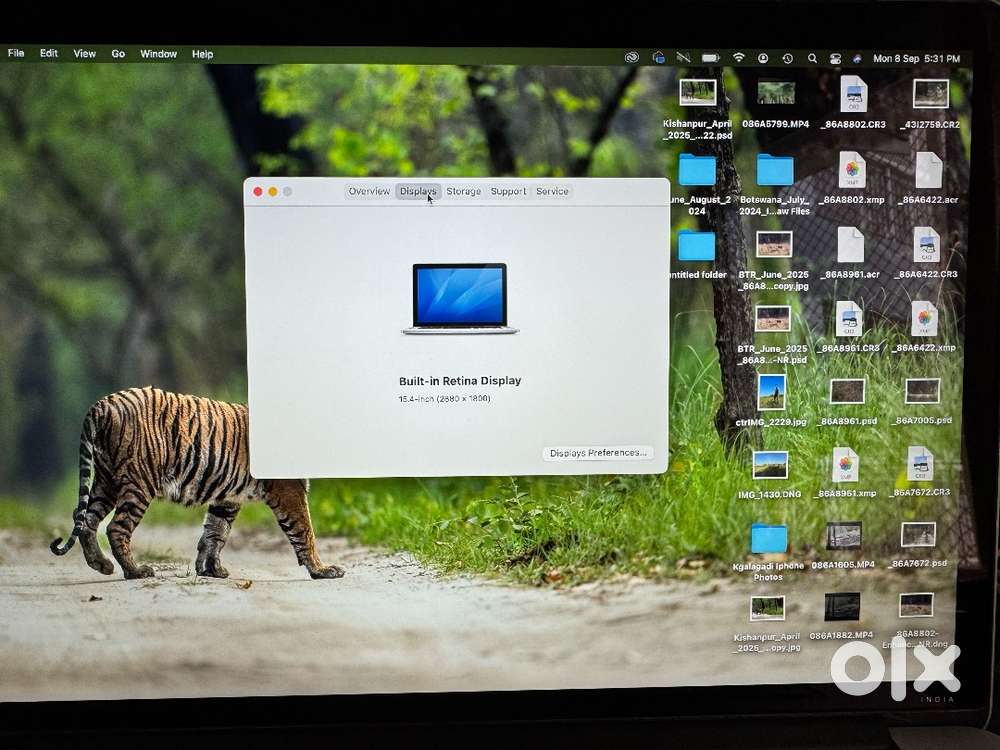Image resolution: width=1000 pixels, height=750 pixels.
Task: Select the _86A8802.xmp file icon
Action: tap(852, 169)
